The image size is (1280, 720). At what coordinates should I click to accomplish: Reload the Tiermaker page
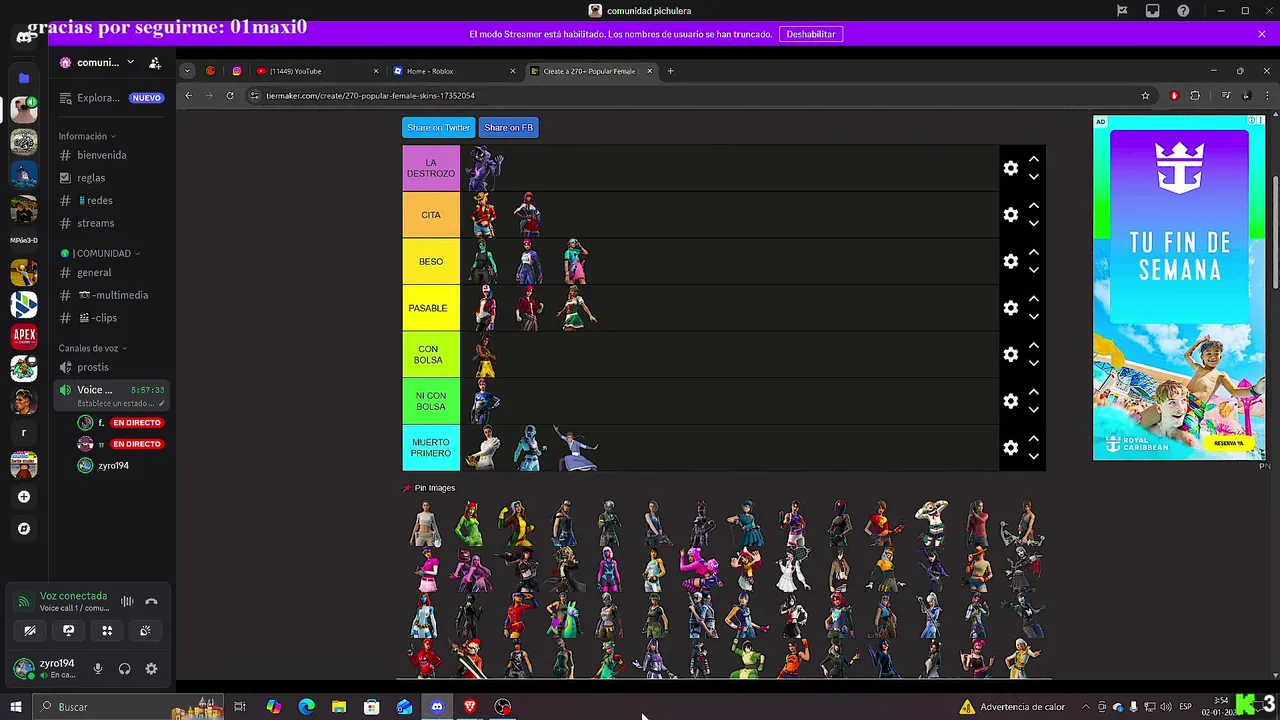coord(230,95)
